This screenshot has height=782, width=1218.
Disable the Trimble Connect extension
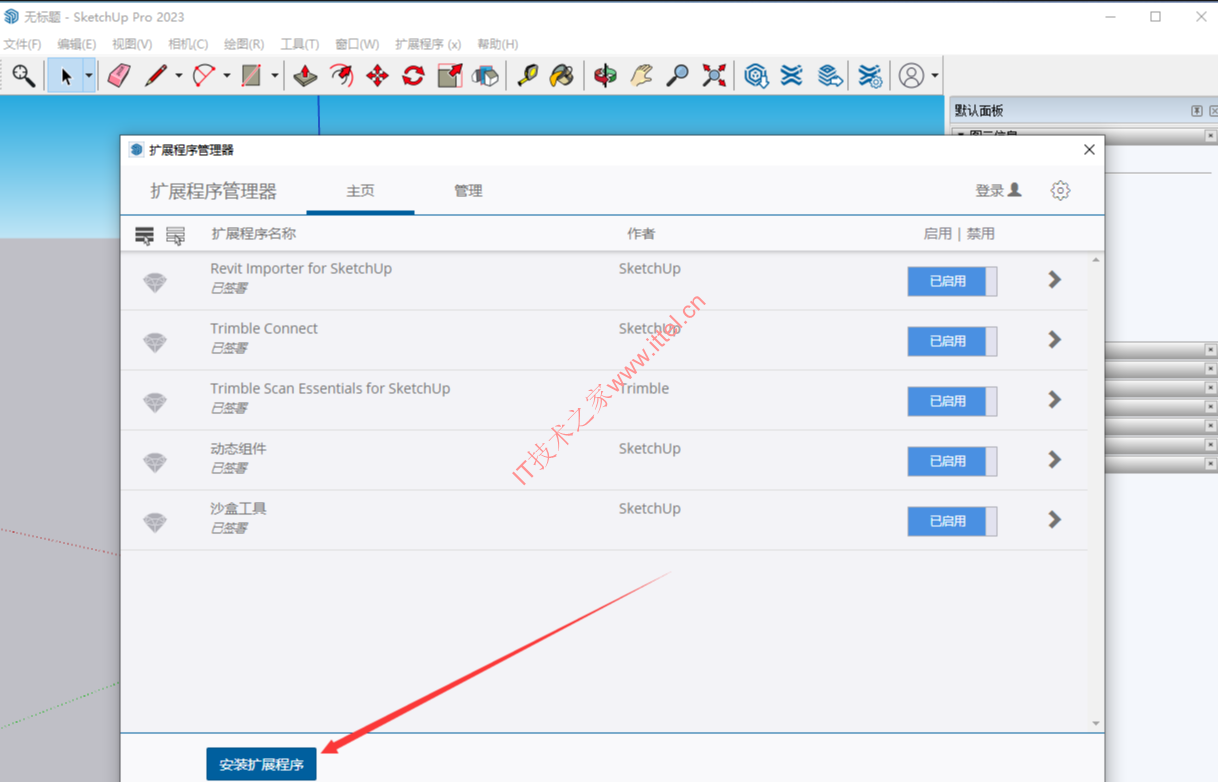click(x=952, y=341)
